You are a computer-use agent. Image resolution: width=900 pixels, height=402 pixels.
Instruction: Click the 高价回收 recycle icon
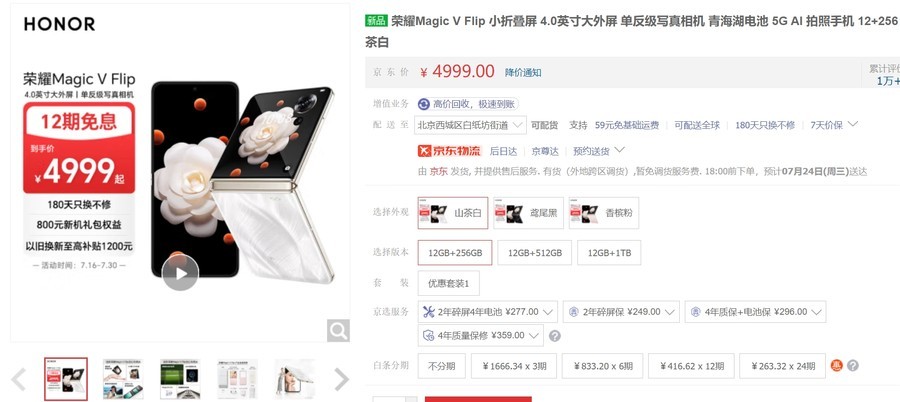point(424,104)
